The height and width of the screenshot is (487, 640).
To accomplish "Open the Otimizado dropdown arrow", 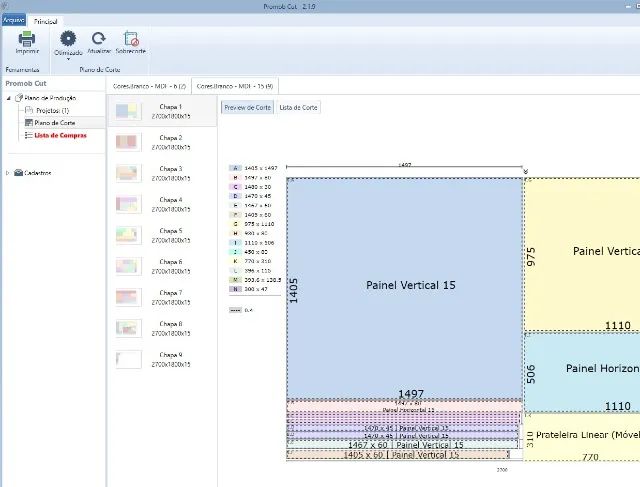I will point(68,58).
